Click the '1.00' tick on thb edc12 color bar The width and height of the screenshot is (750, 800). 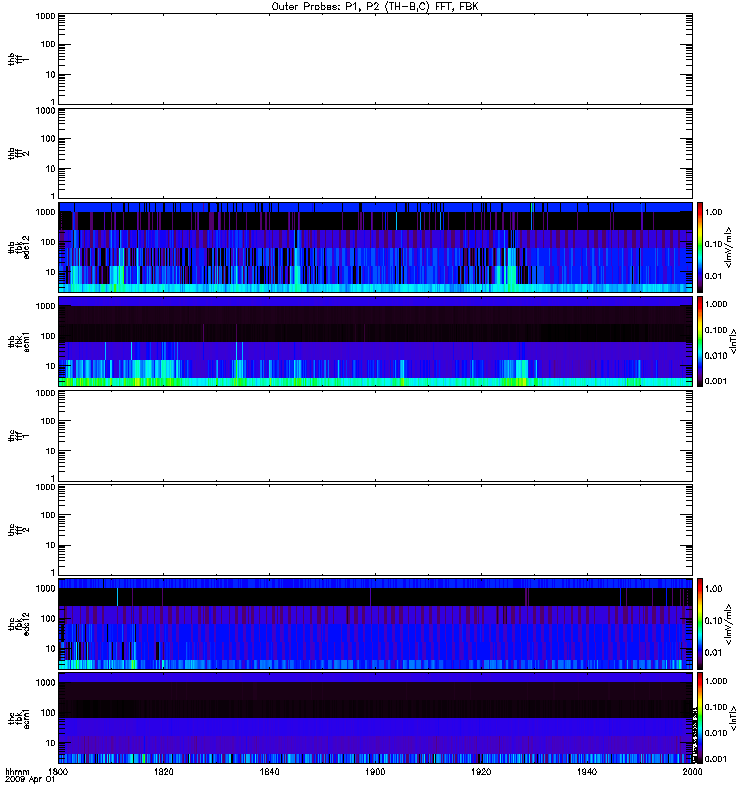point(713,212)
